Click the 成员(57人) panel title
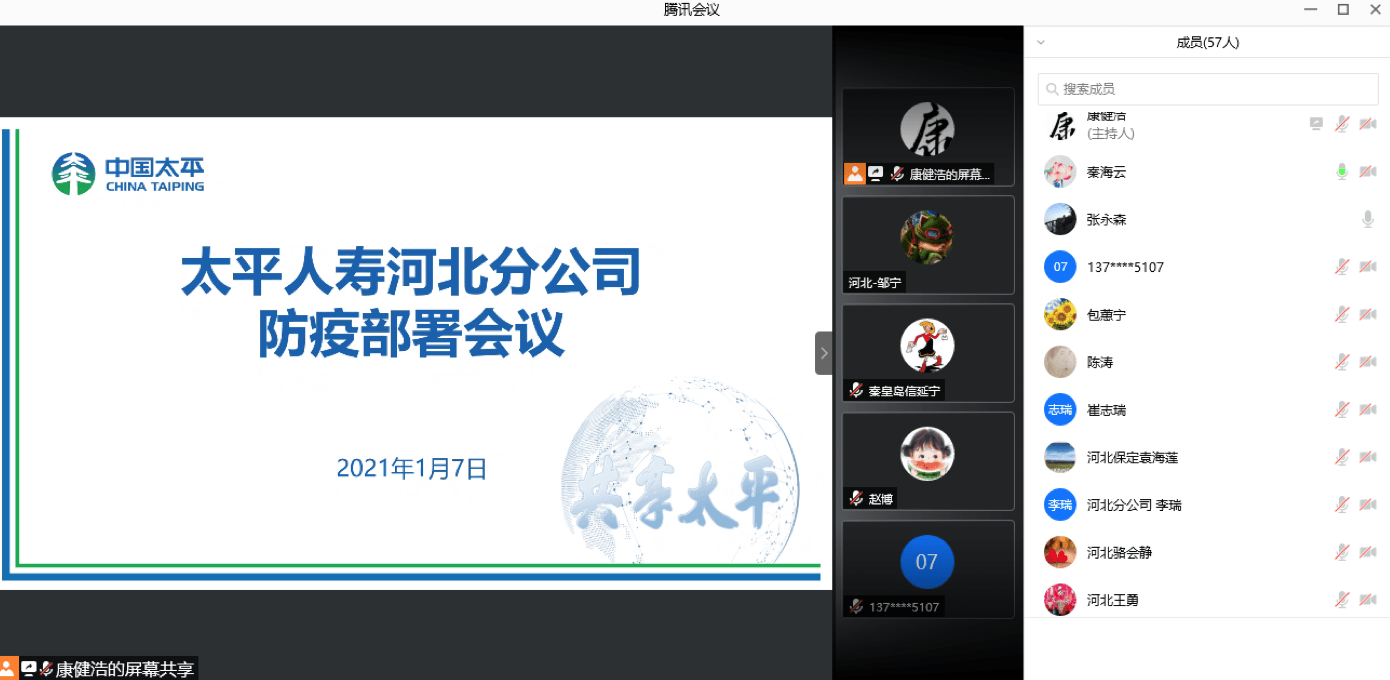 tap(1207, 43)
